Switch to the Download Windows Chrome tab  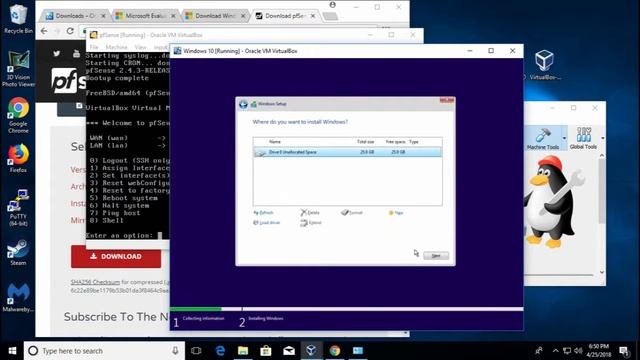point(214,16)
